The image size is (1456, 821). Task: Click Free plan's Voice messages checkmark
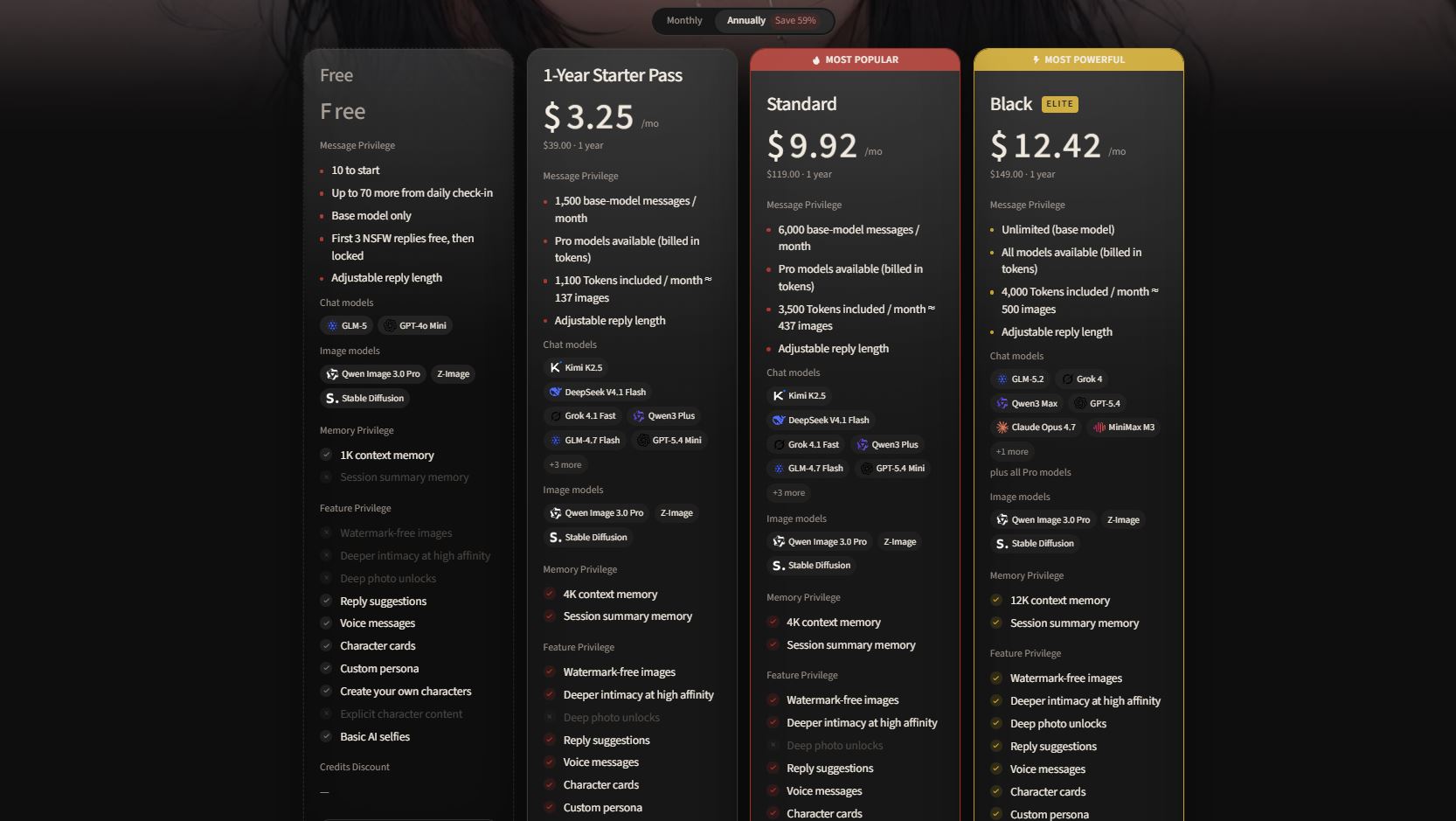(x=326, y=623)
